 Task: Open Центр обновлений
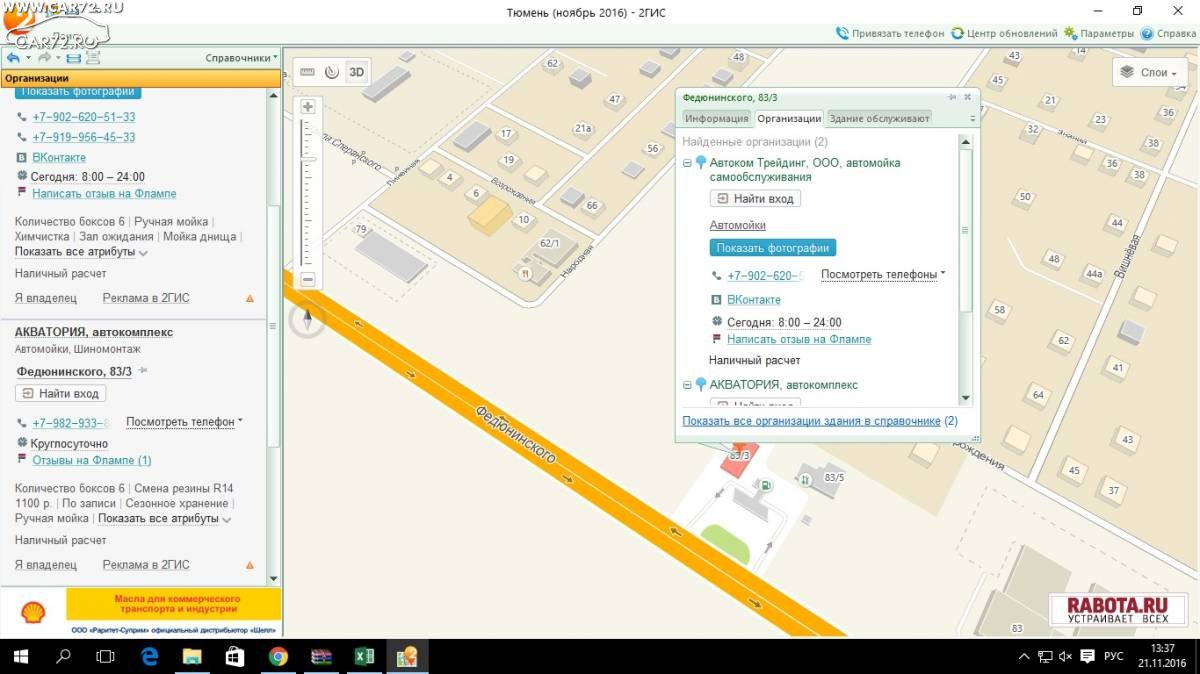(x=1004, y=33)
